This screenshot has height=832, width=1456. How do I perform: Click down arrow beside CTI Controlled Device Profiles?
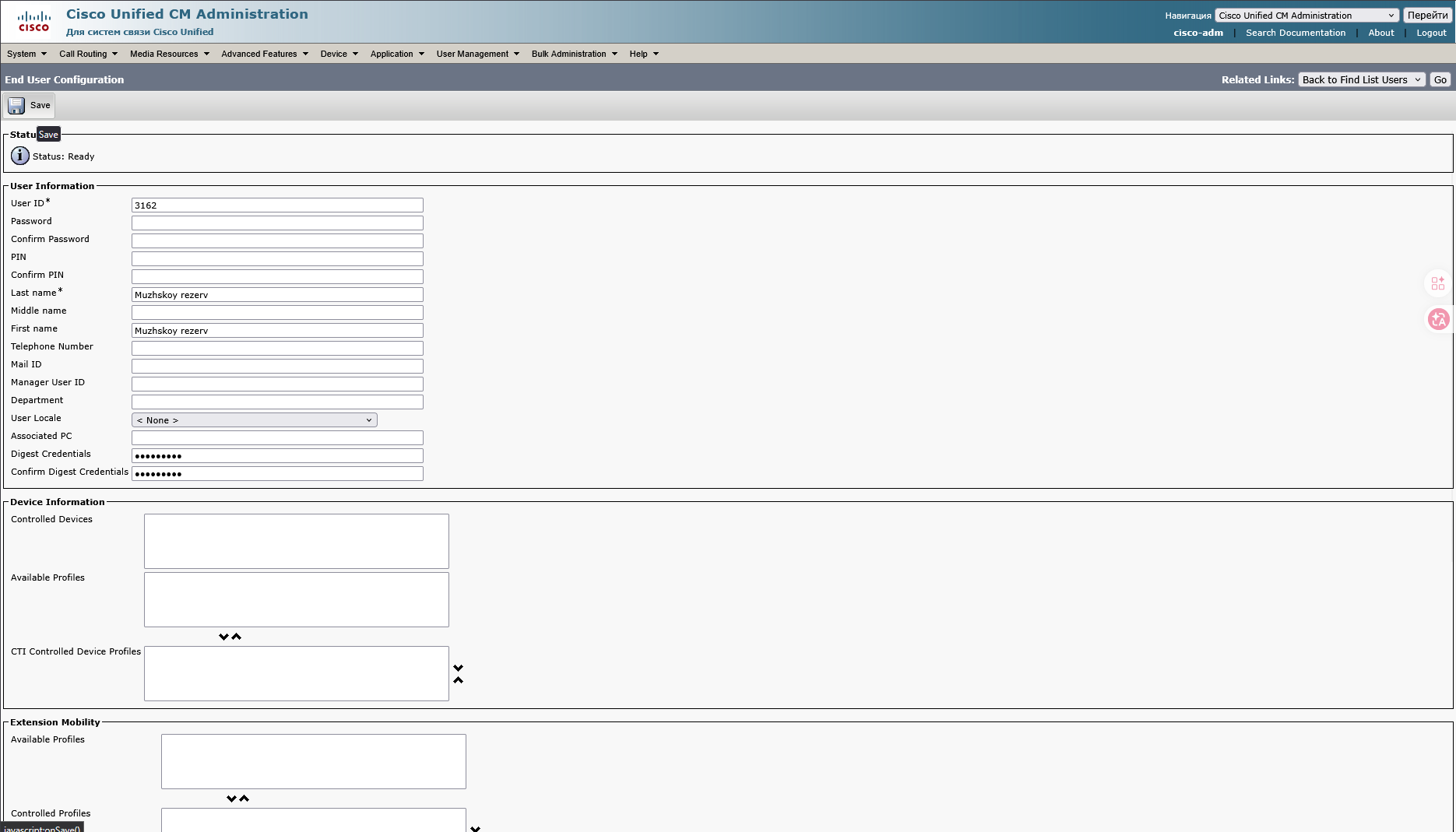tap(459, 668)
